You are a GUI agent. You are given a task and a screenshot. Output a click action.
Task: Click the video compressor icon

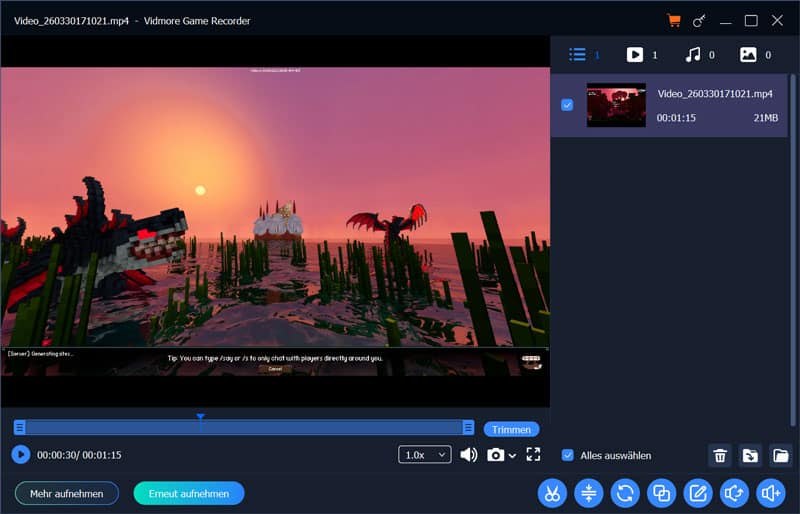coord(589,492)
